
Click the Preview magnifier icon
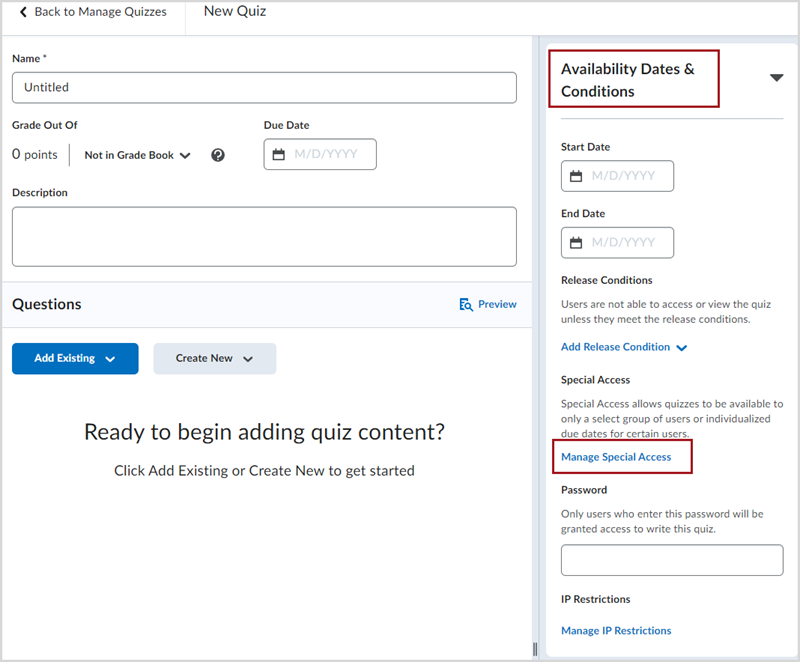466,304
